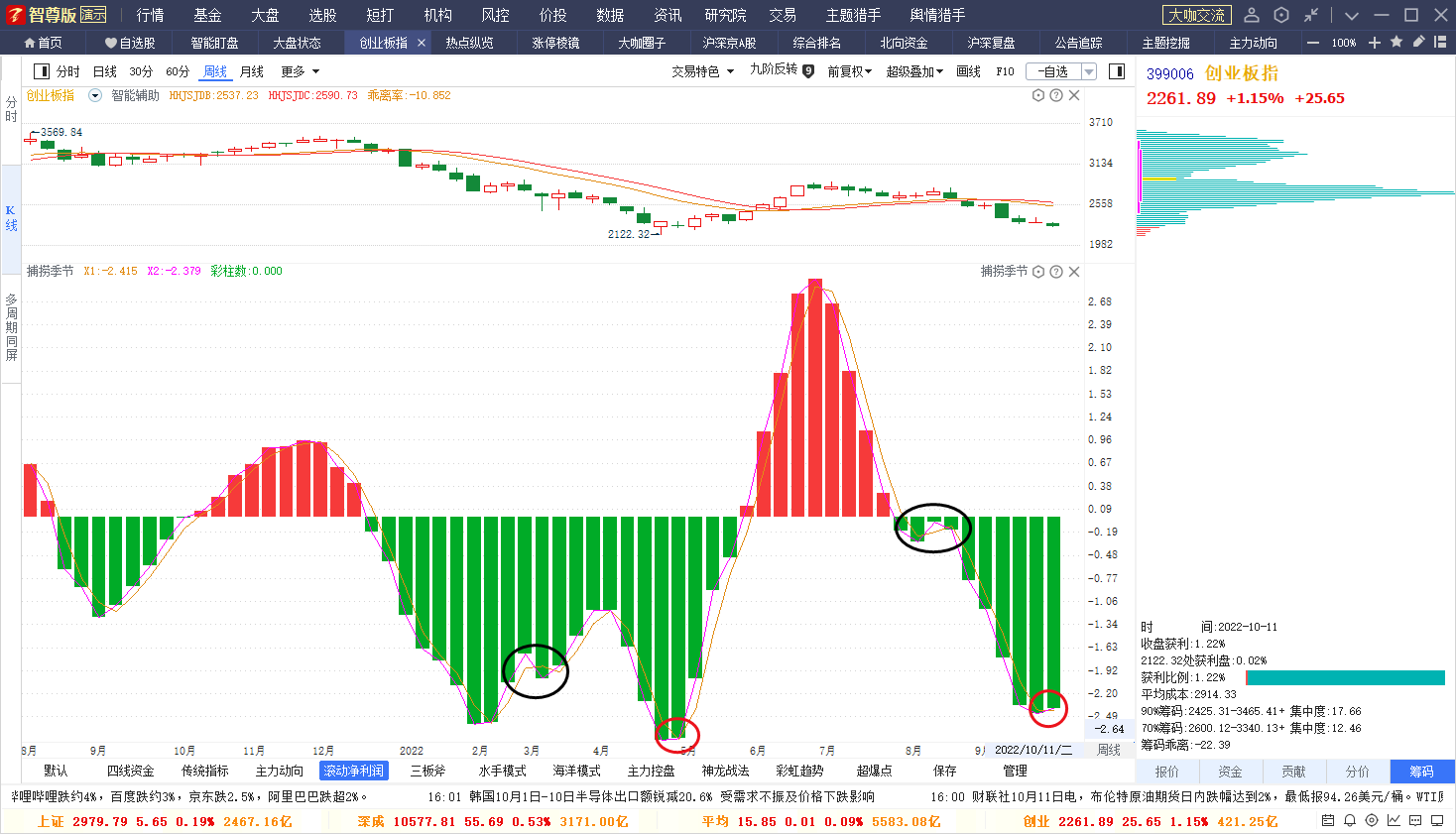Open the layout panels icon
This screenshot has height=834, width=1456.
click(1440, 42)
